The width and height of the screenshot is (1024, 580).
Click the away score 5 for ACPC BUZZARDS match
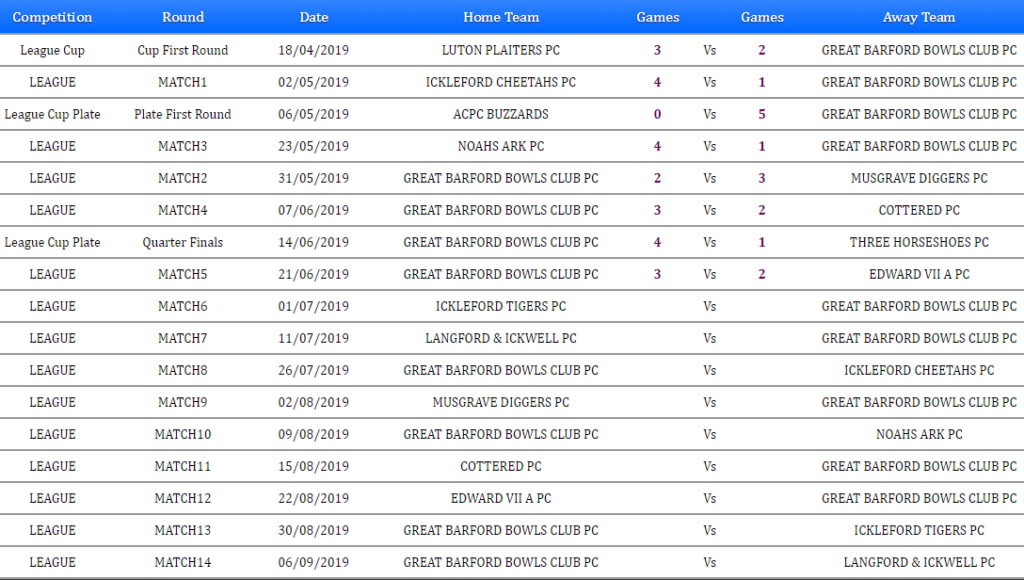[761, 114]
